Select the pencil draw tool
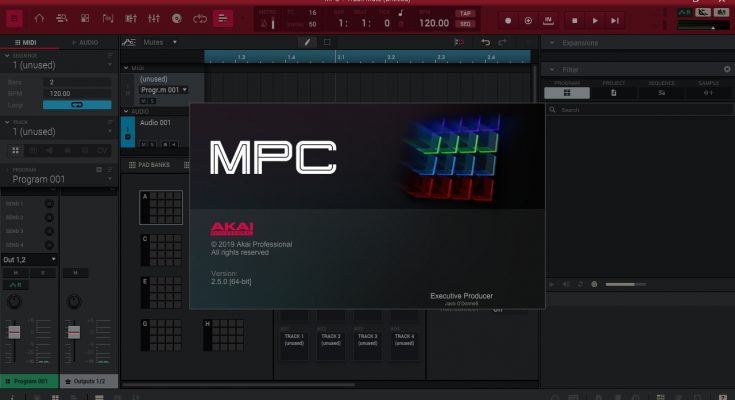The image size is (735, 400). point(305,42)
